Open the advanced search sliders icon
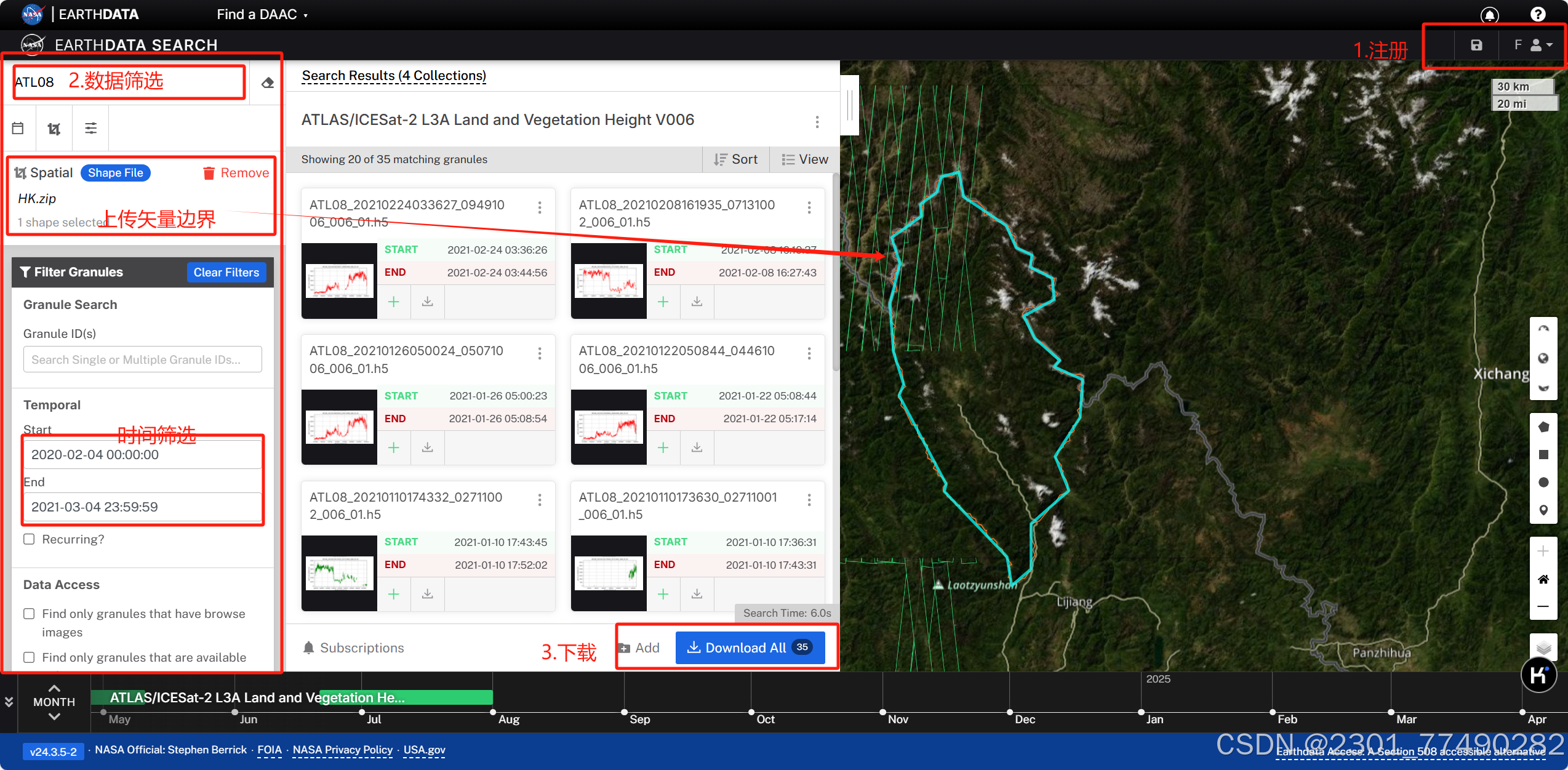Viewport: 1568px width, 770px height. (90, 128)
